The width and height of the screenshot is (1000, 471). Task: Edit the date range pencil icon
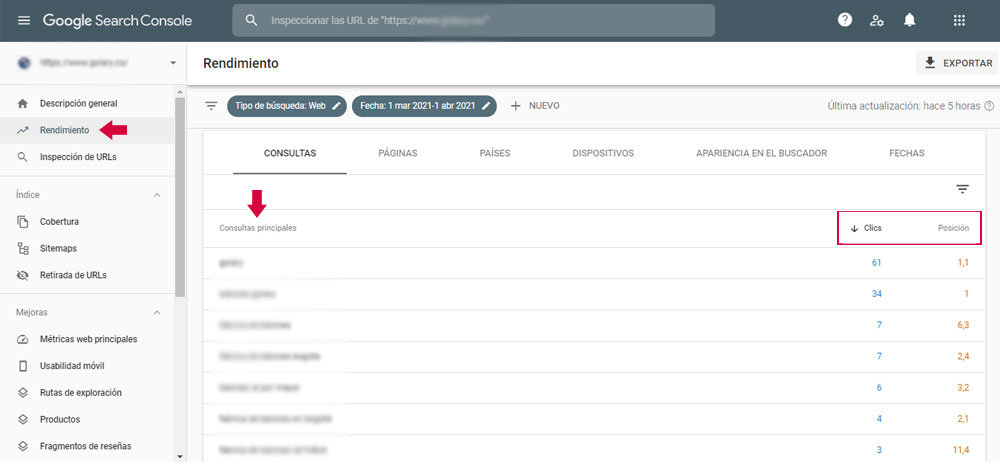coord(487,105)
